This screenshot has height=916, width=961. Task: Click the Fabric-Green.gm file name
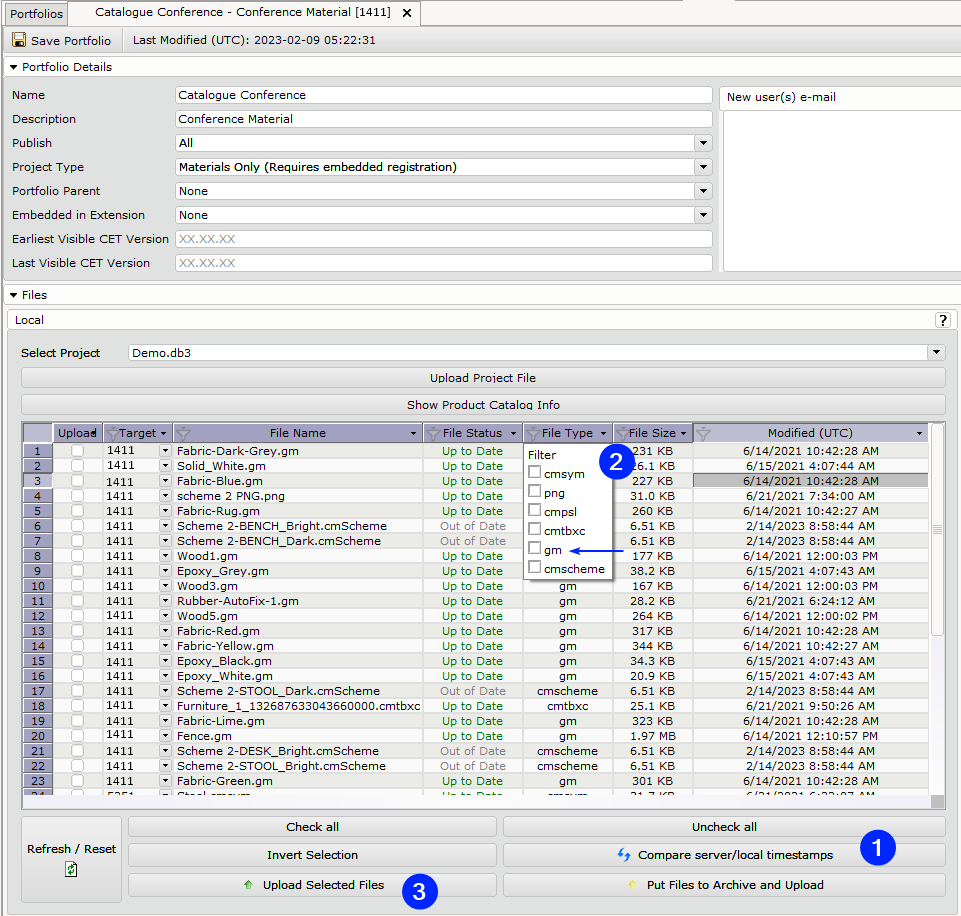tap(225, 781)
